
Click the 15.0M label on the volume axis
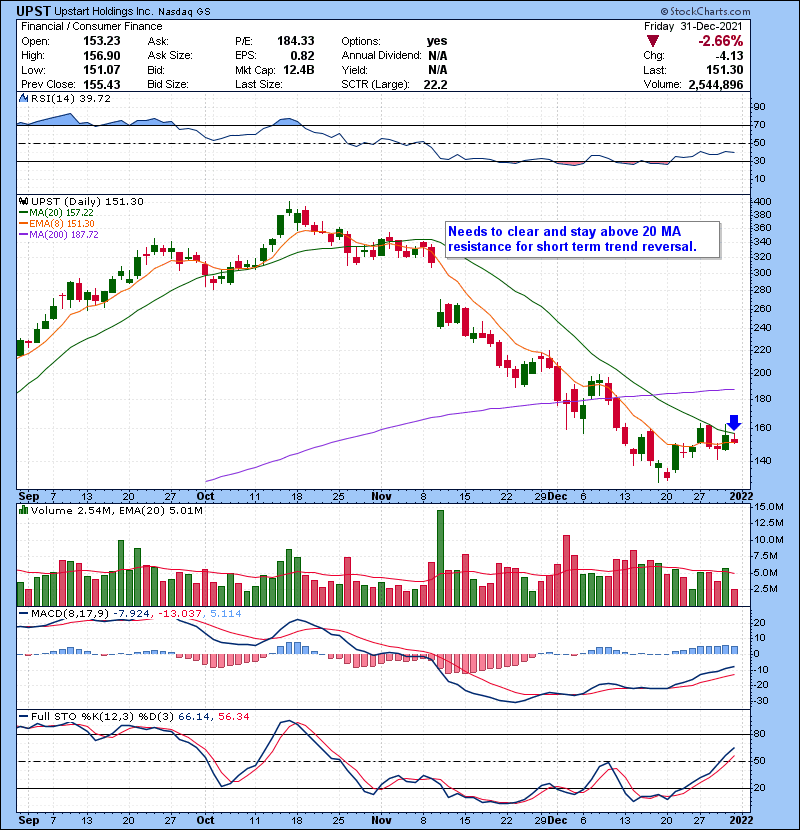(x=769, y=507)
